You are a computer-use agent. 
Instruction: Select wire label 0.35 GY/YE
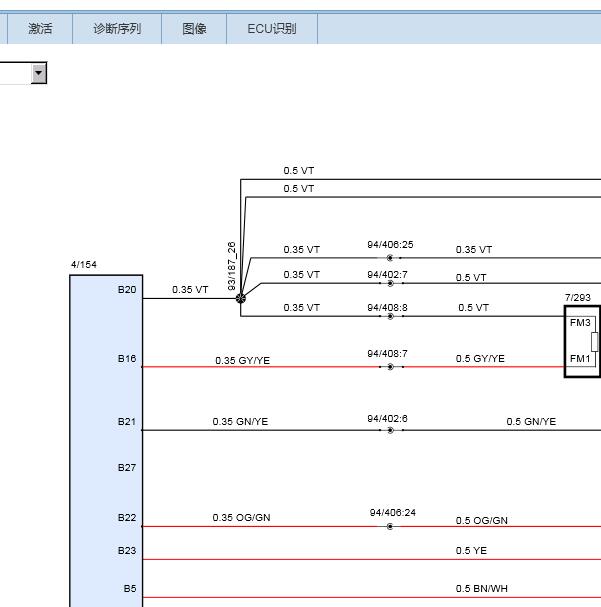click(x=243, y=360)
